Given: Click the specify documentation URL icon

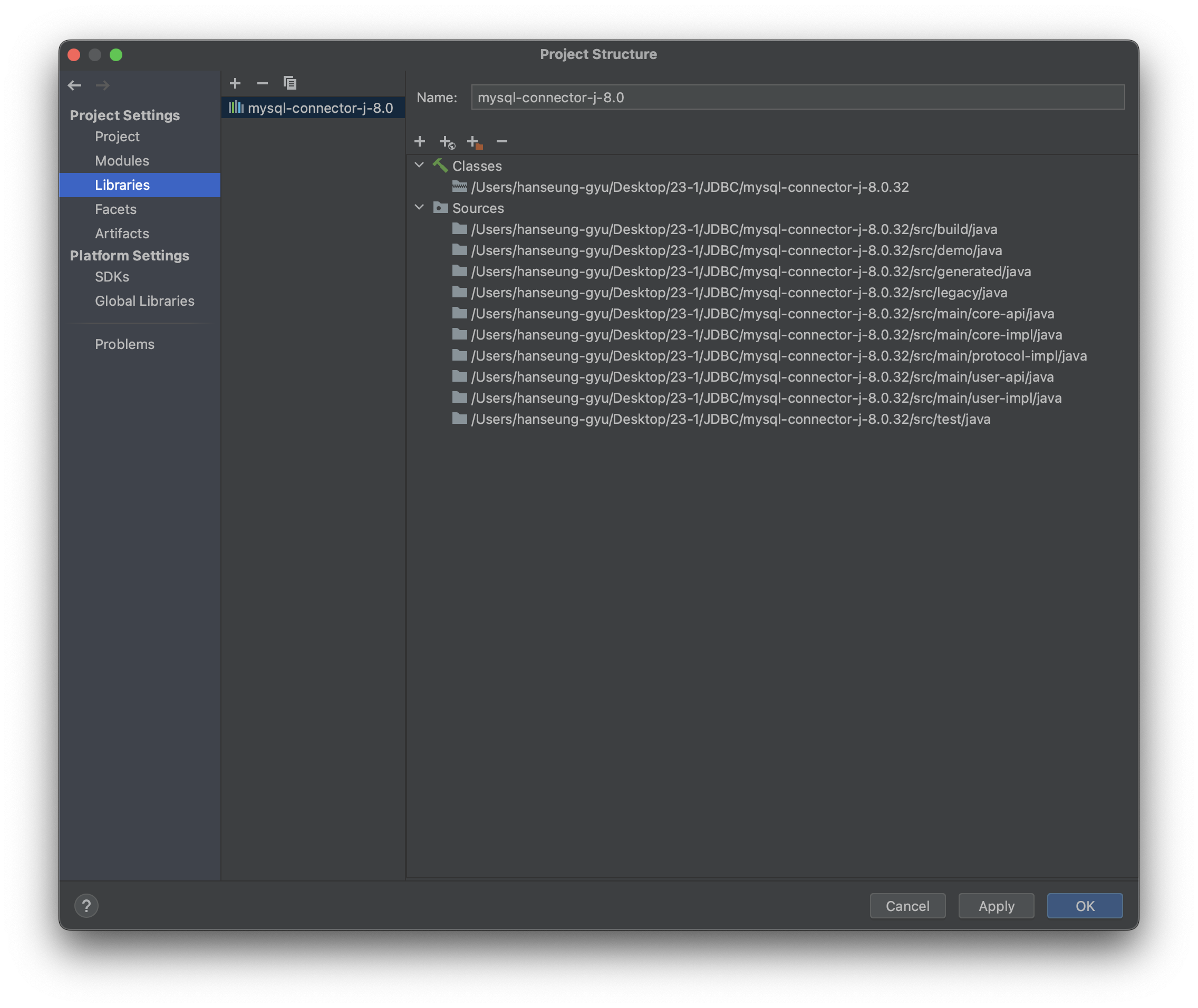Looking at the screenshot, I should point(447,142).
